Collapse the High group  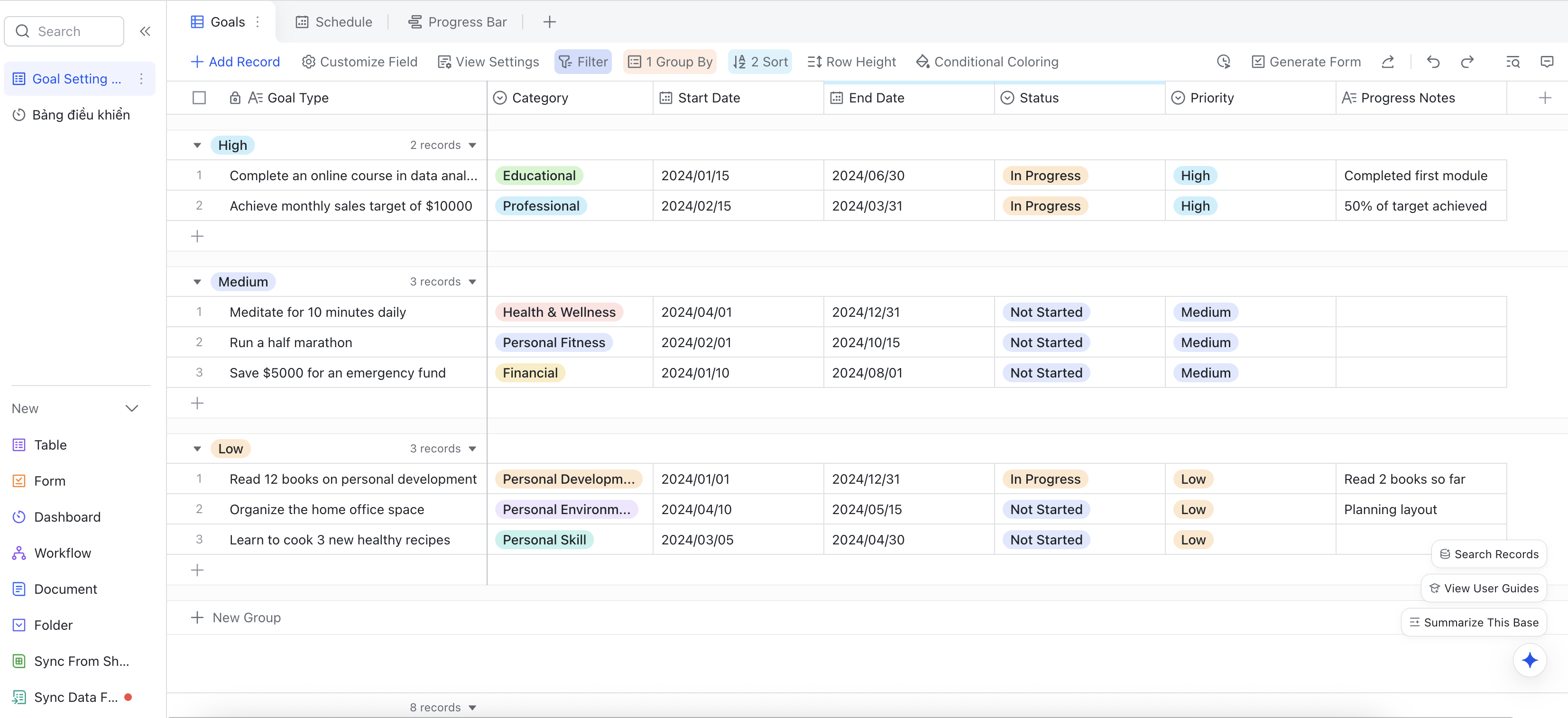(x=197, y=146)
